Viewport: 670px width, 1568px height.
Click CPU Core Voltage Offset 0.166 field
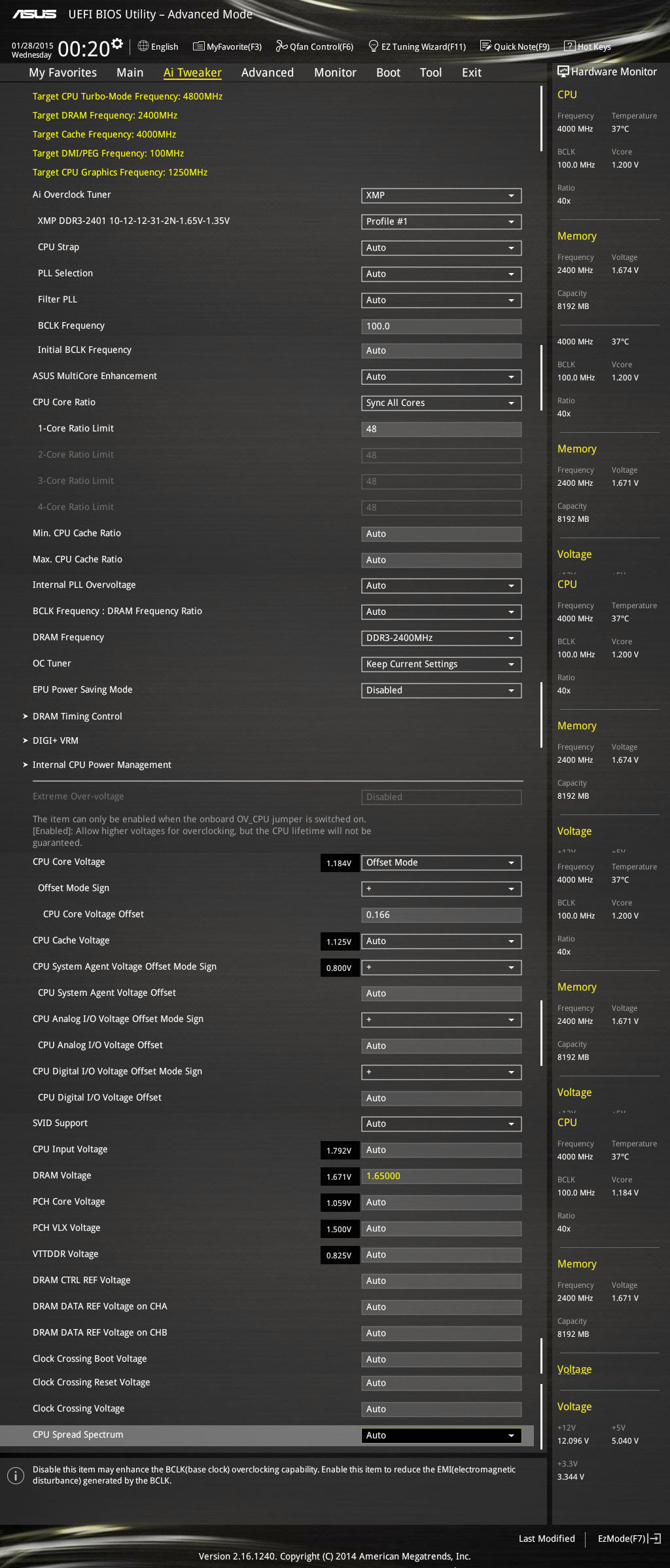pyautogui.click(x=442, y=915)
